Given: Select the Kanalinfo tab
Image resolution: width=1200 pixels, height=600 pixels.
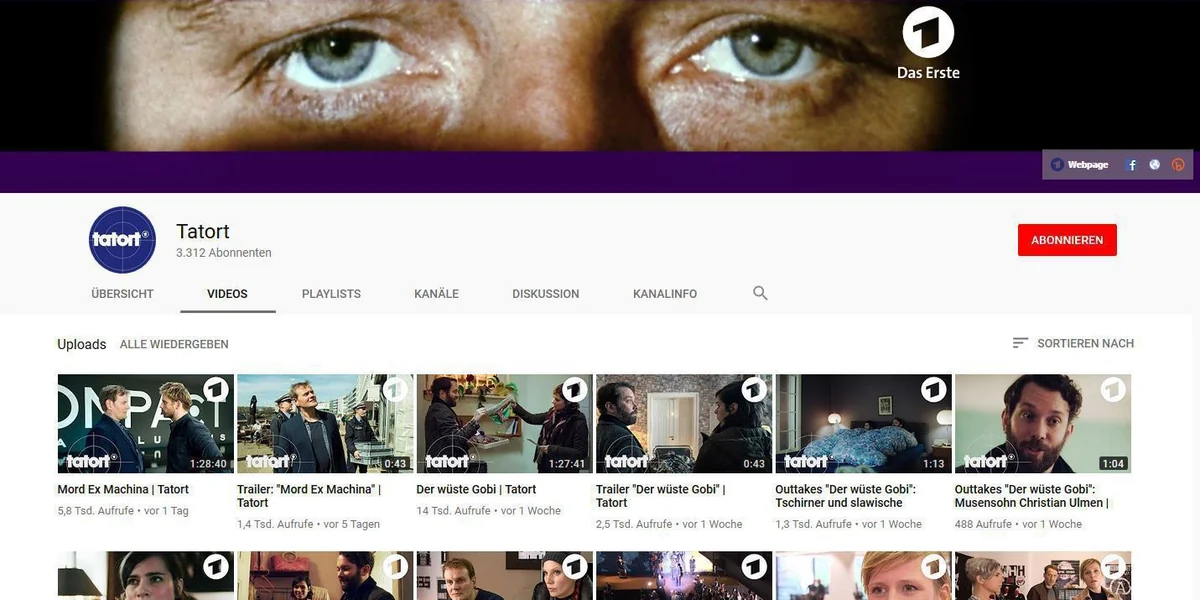Looking at the screenshot, I should pyautogui.click(x=665, y=294).
